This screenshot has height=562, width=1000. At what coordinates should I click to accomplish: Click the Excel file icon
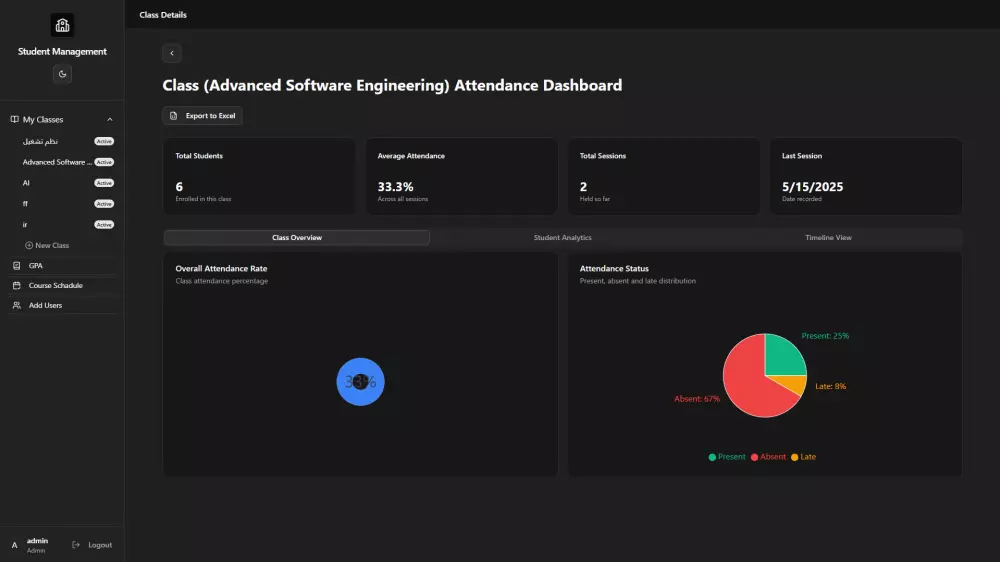173,115
